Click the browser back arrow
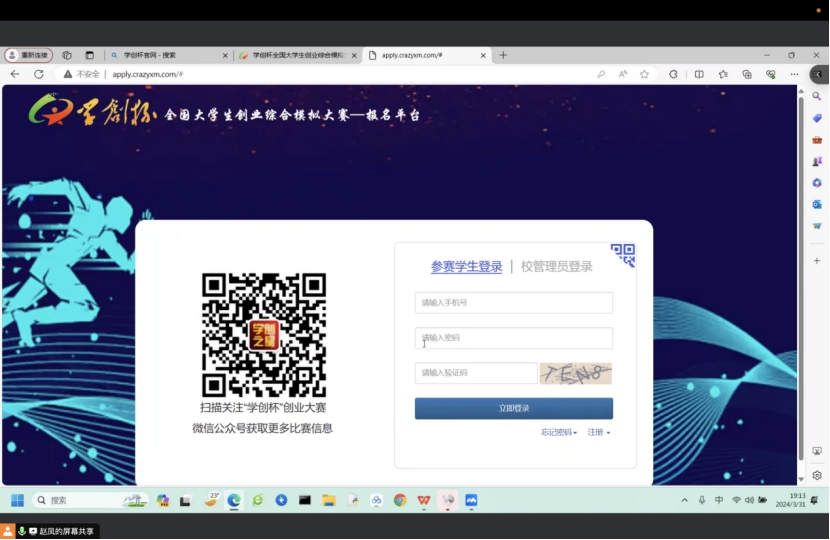830x540 pixels. [15, 74]
